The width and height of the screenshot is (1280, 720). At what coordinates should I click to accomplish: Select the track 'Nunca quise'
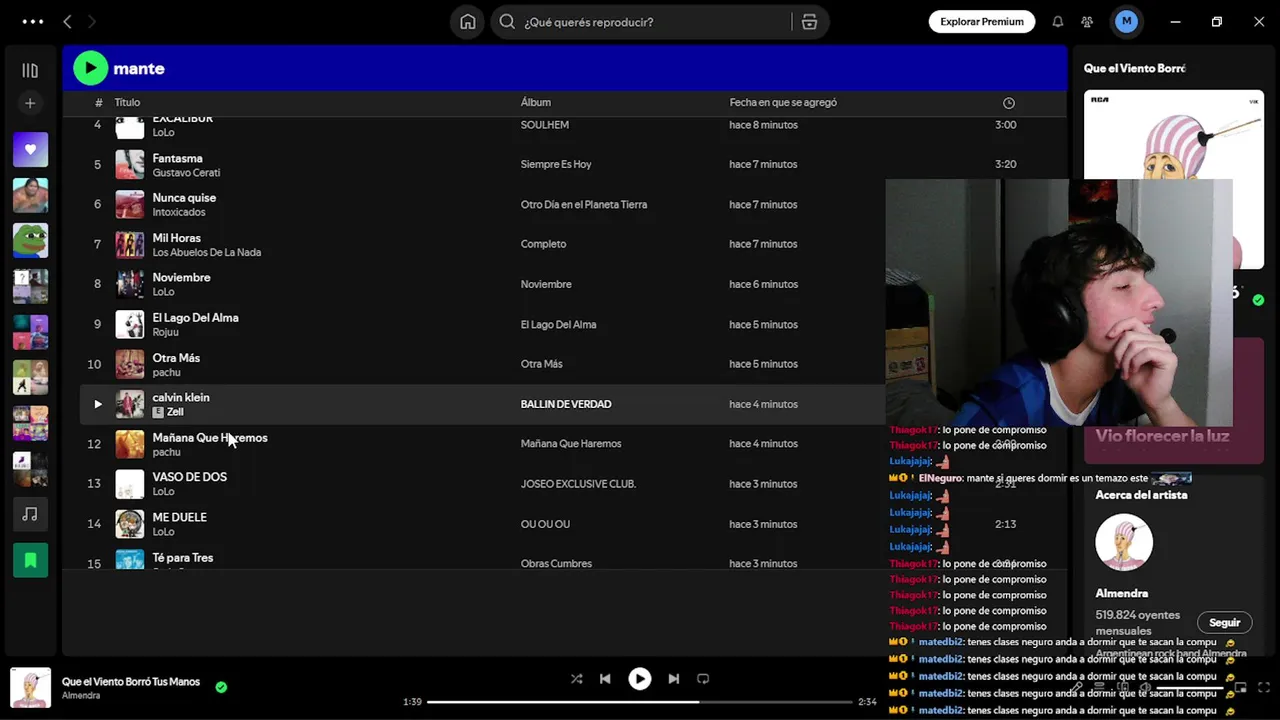pos(184,197)
